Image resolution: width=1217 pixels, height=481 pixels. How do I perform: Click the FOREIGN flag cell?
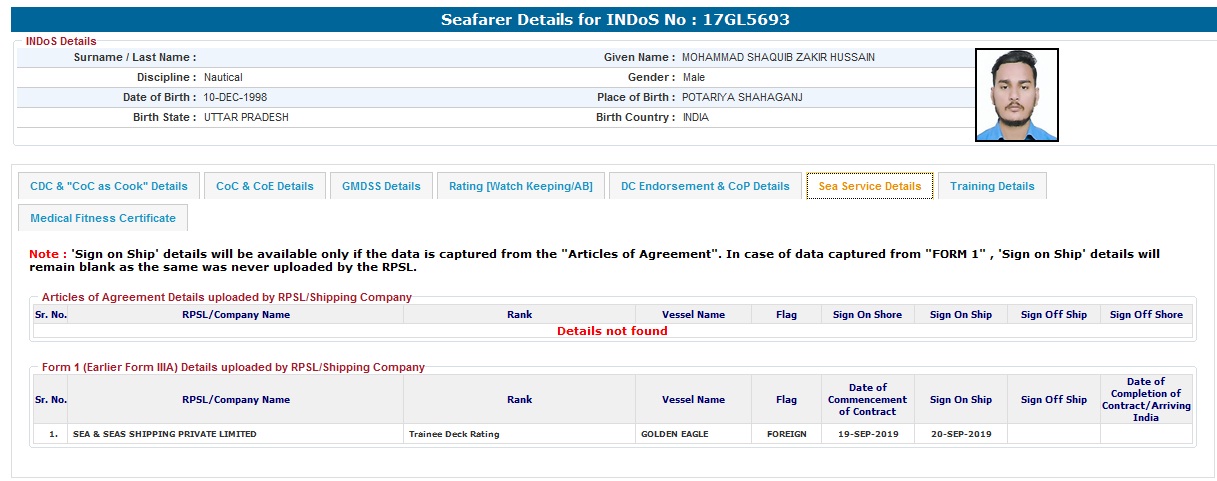click(x=786, y=434)
